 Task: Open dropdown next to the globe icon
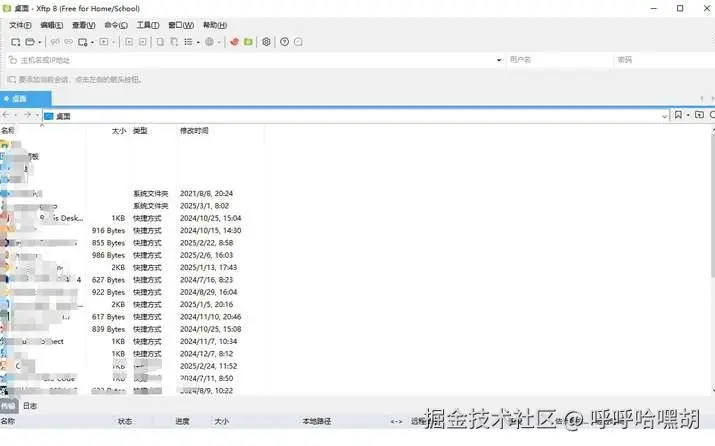pyautogui.click(x=219, y=42)
